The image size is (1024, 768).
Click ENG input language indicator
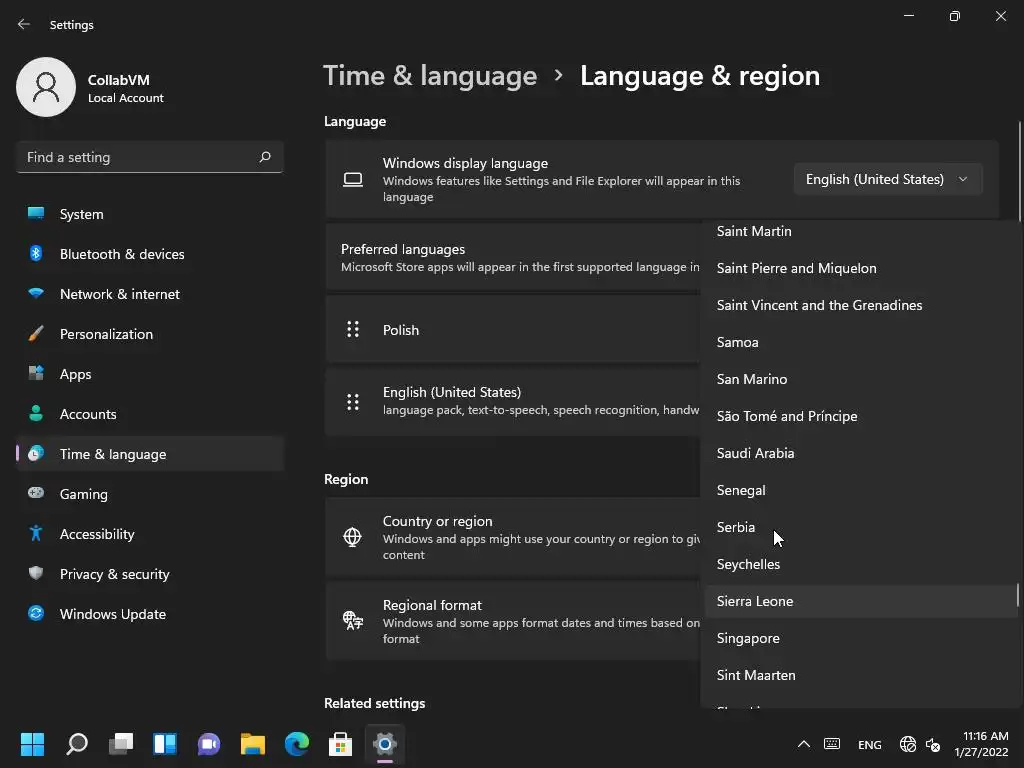[869, 744]
